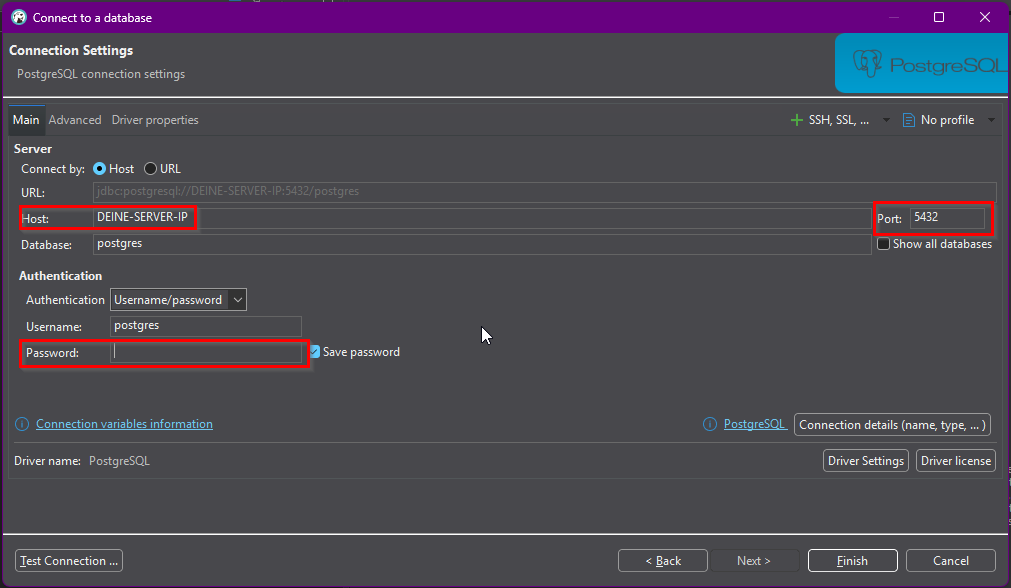Screen dimensions: 1011x588
Task: Expand the No profile dropdown arrow
Action: click(x=991, y=120)
